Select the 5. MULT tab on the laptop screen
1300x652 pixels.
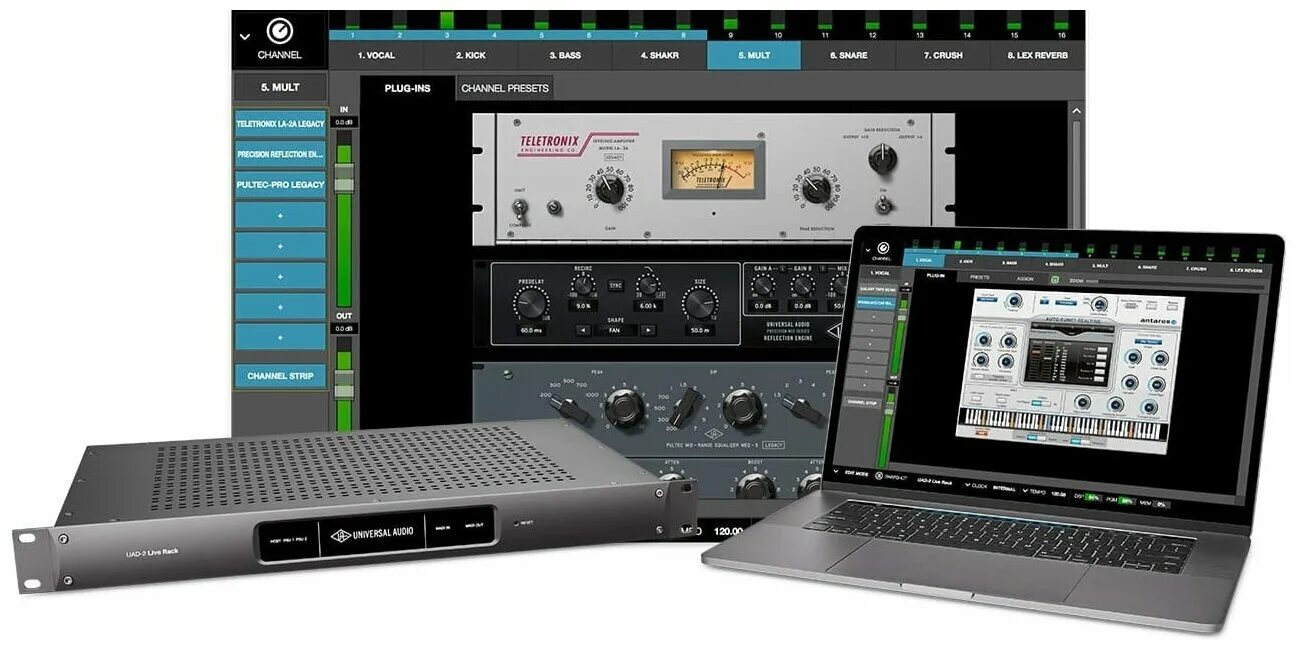1101,266
